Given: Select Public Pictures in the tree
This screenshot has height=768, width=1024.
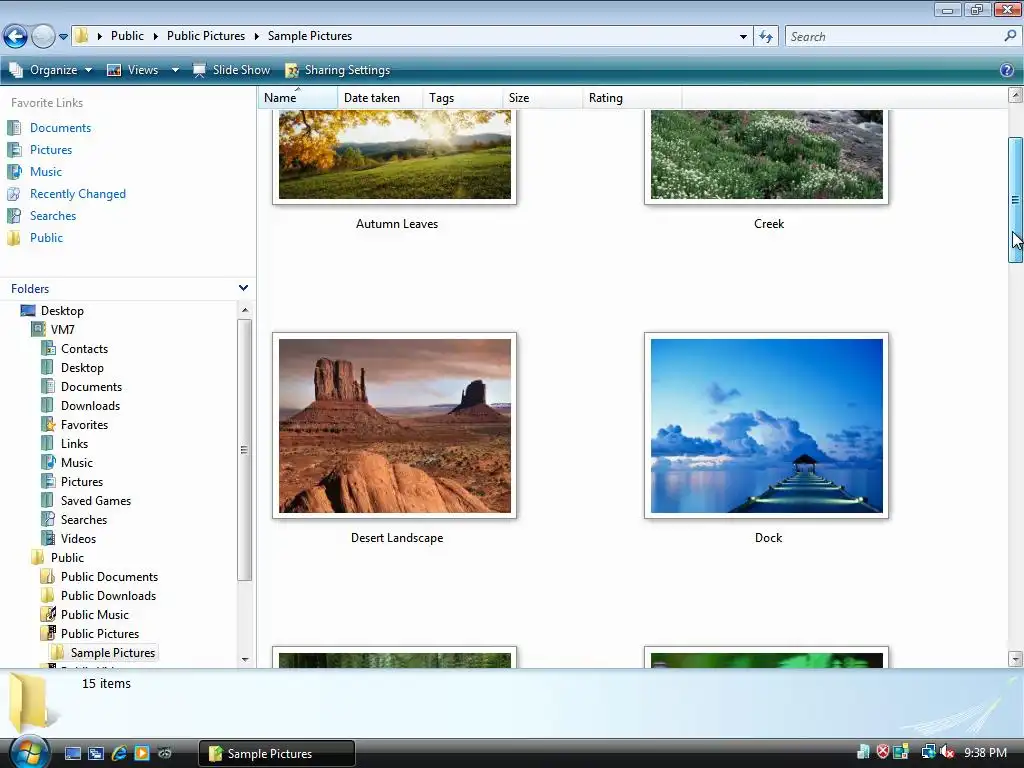Looking at the screenshot, I should [100, 633].
